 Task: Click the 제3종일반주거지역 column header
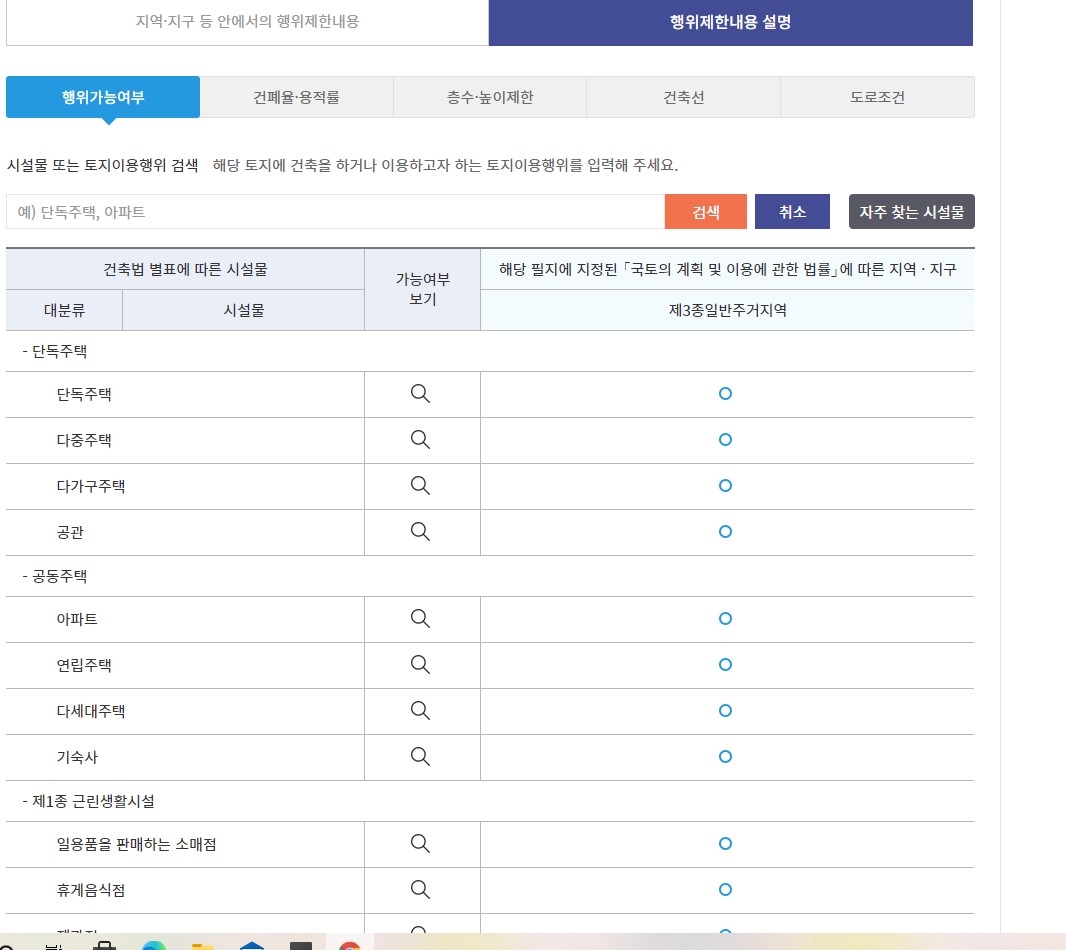pos(727,311)
